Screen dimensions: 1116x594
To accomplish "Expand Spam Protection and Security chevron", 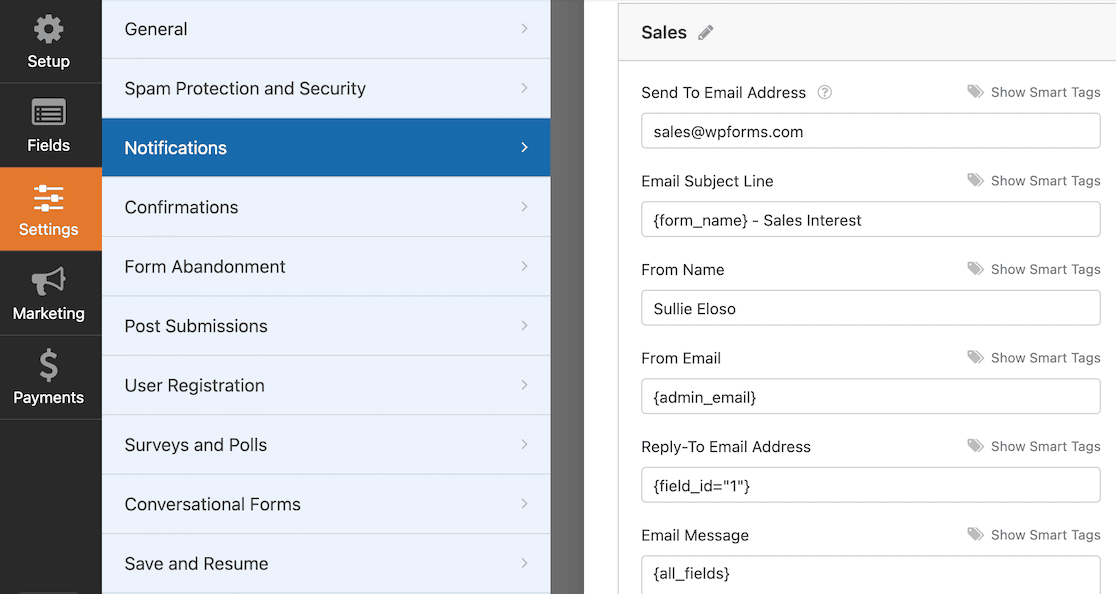I will click(x=524, y=89).
